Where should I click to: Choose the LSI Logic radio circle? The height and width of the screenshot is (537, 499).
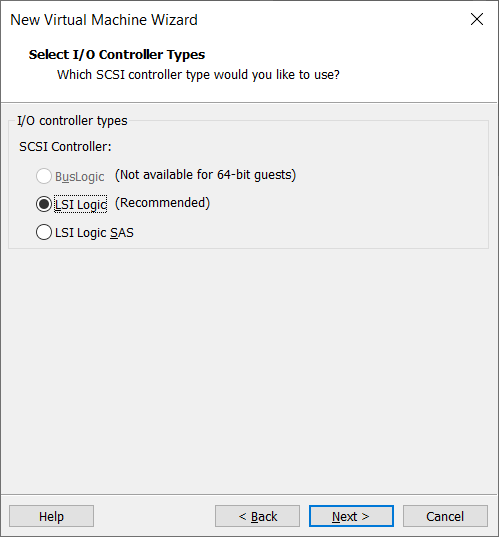pos(44,204)
